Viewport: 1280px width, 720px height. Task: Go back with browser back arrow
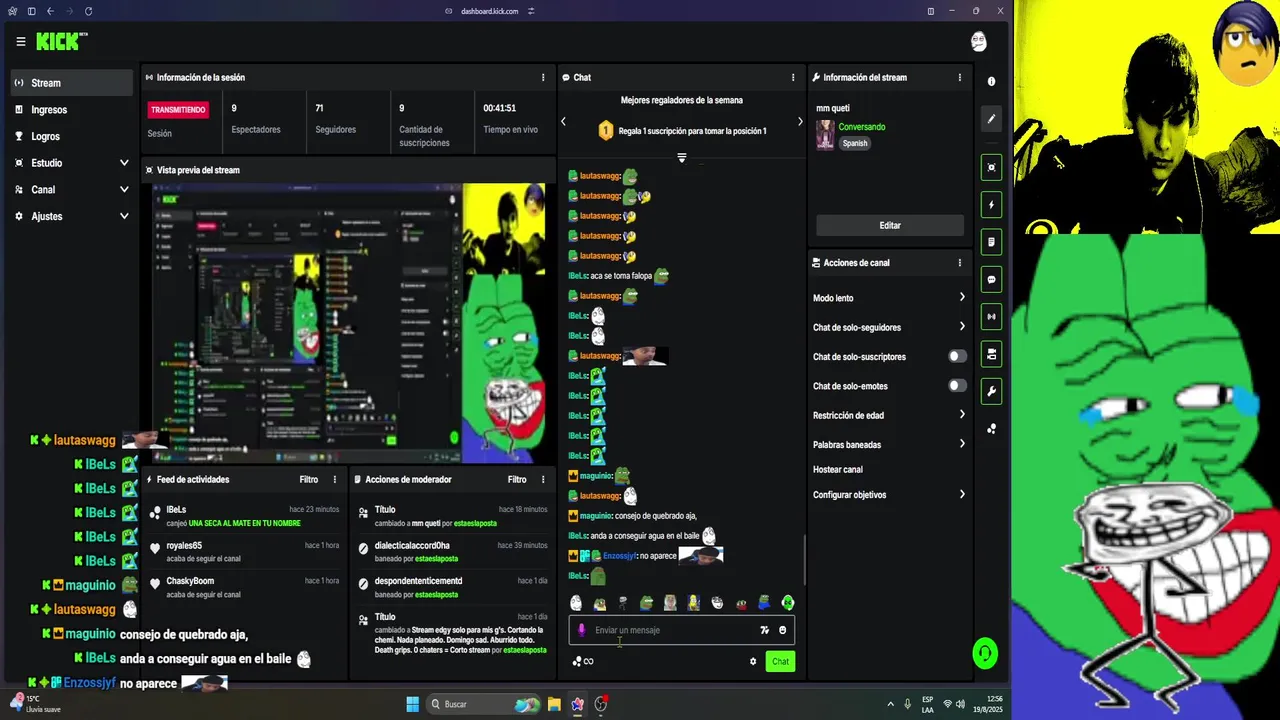(50, 11)
